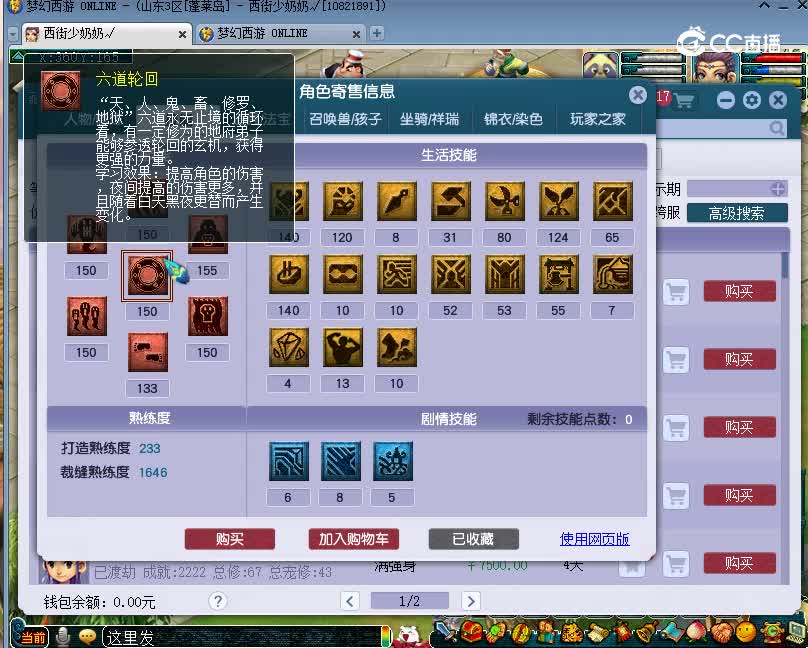This screenshot has width=808, height=648.
Task: Click the plot skill icon above level 6
Action: coord(289,462)
